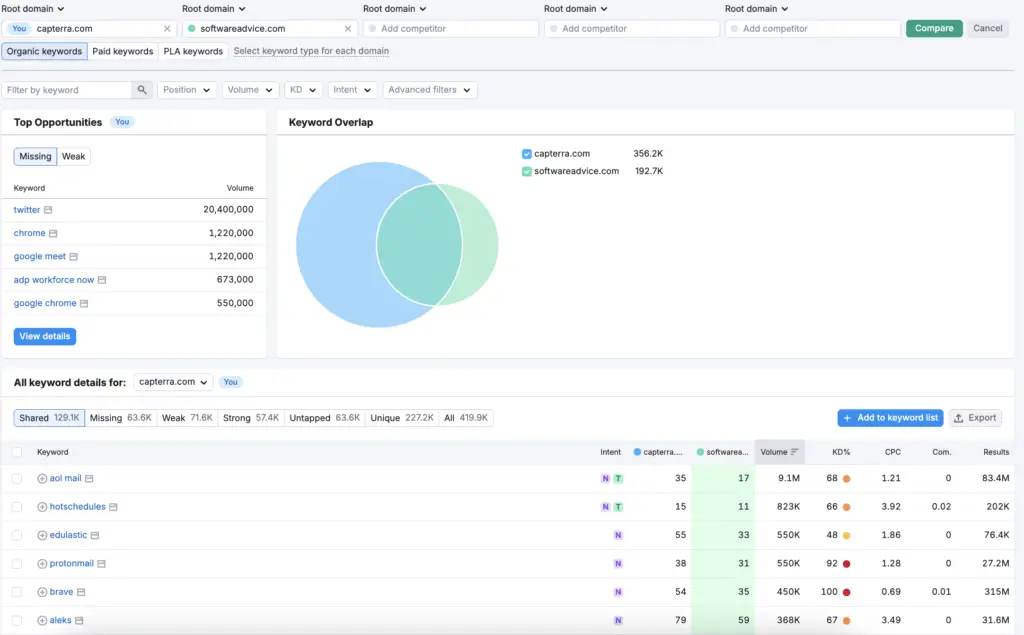Click plus icon beside aol mail keyword

coord(42,479)
